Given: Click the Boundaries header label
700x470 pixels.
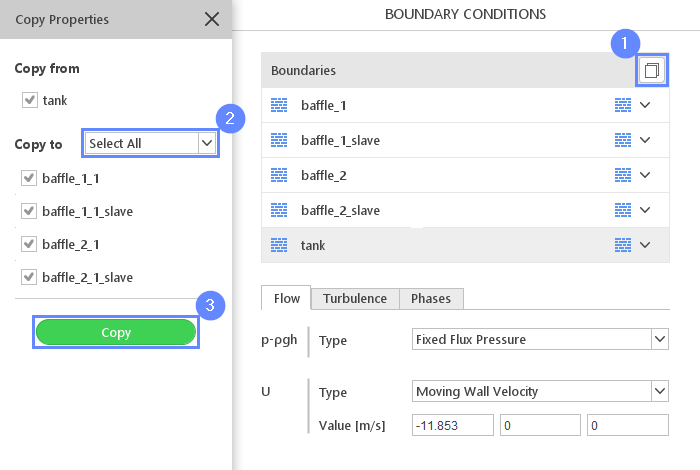Looking at the screenshot, I should point(303,70).
